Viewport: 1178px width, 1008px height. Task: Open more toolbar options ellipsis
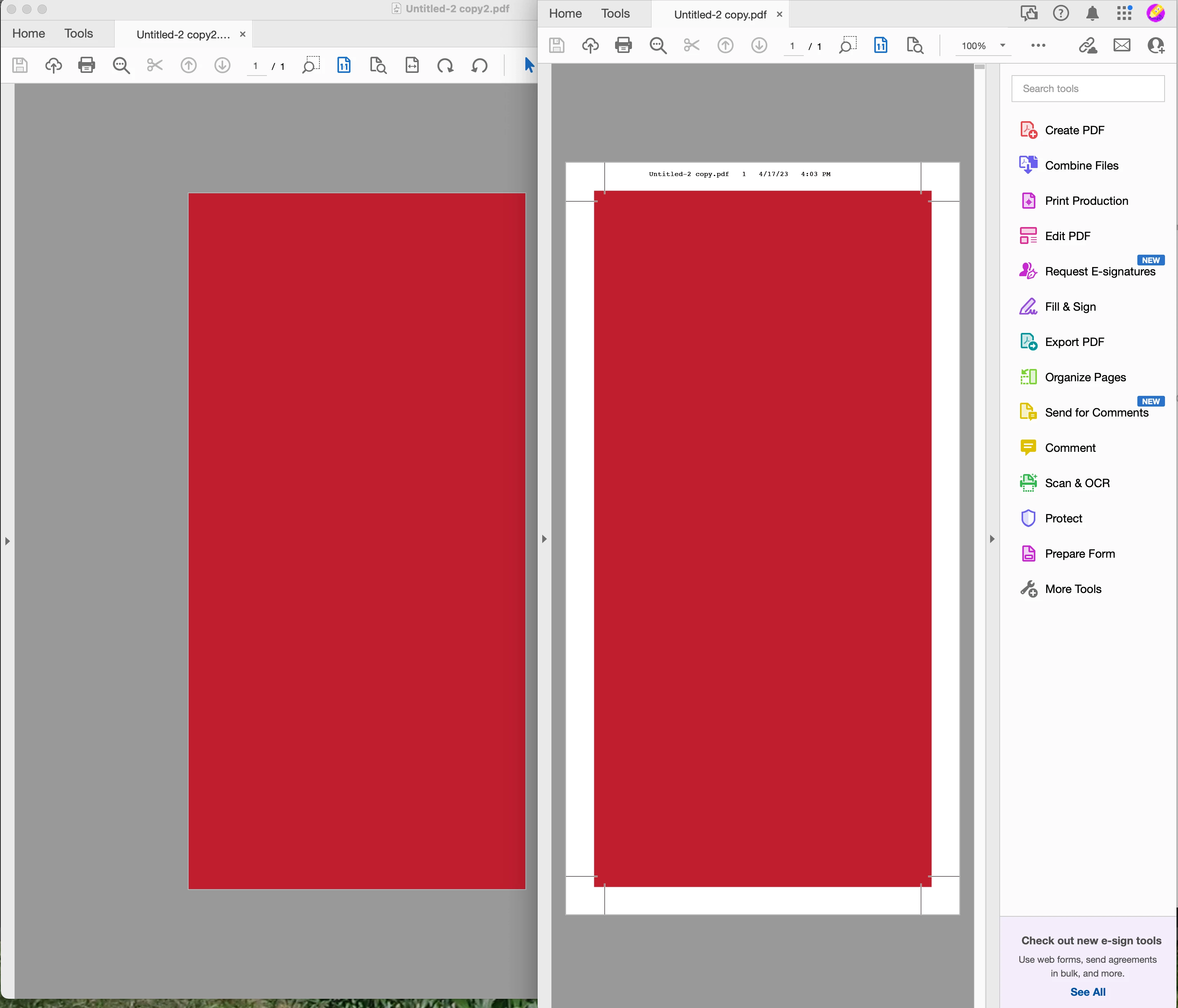(x=1038, y=46)
